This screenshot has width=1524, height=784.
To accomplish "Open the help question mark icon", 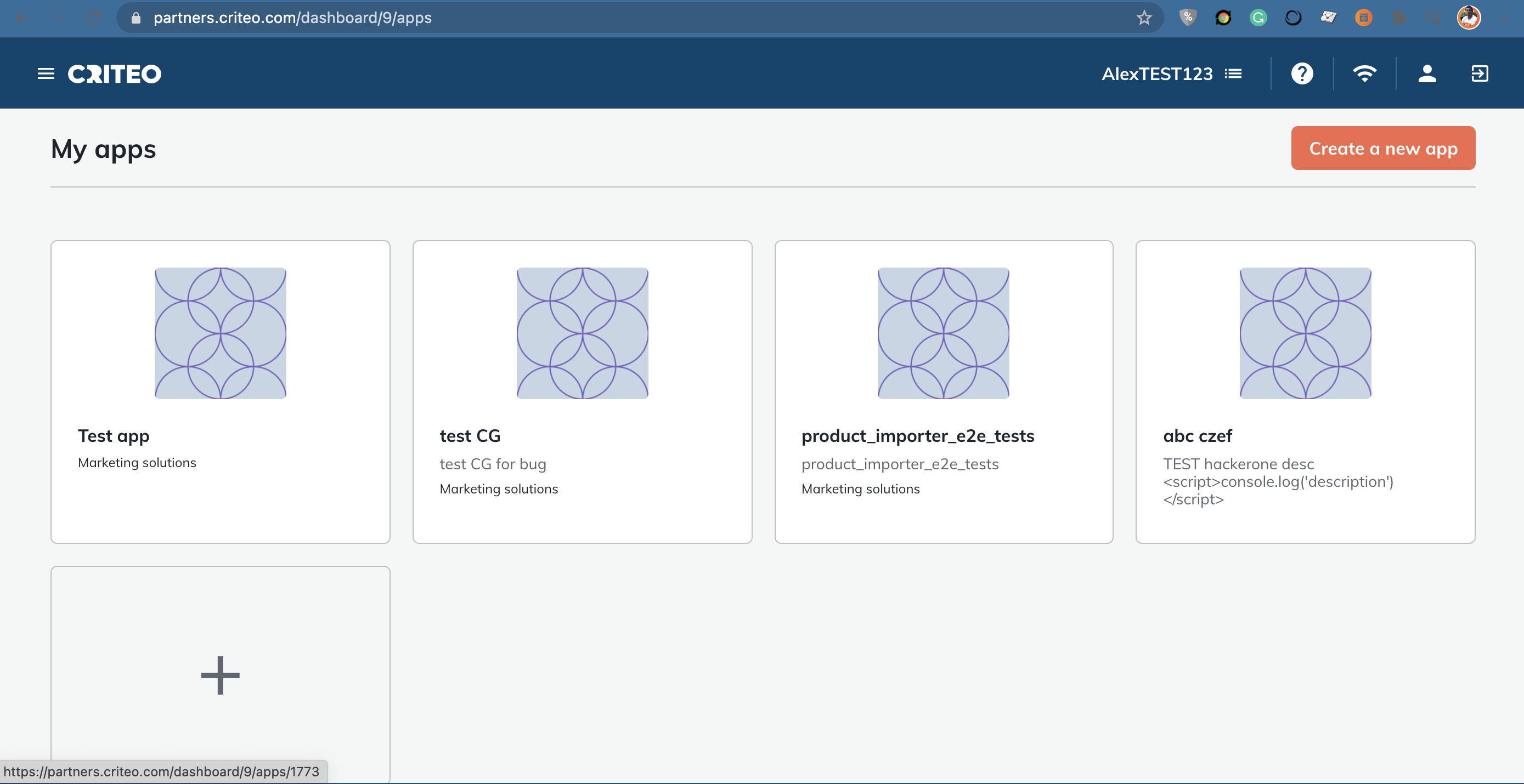I will pyautogui.click(x=1302, y=74).
